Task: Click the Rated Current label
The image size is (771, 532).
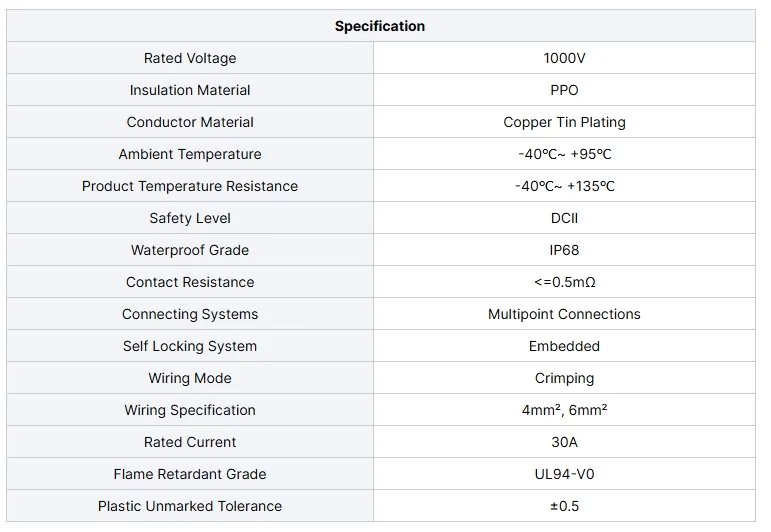Action: 190,442
